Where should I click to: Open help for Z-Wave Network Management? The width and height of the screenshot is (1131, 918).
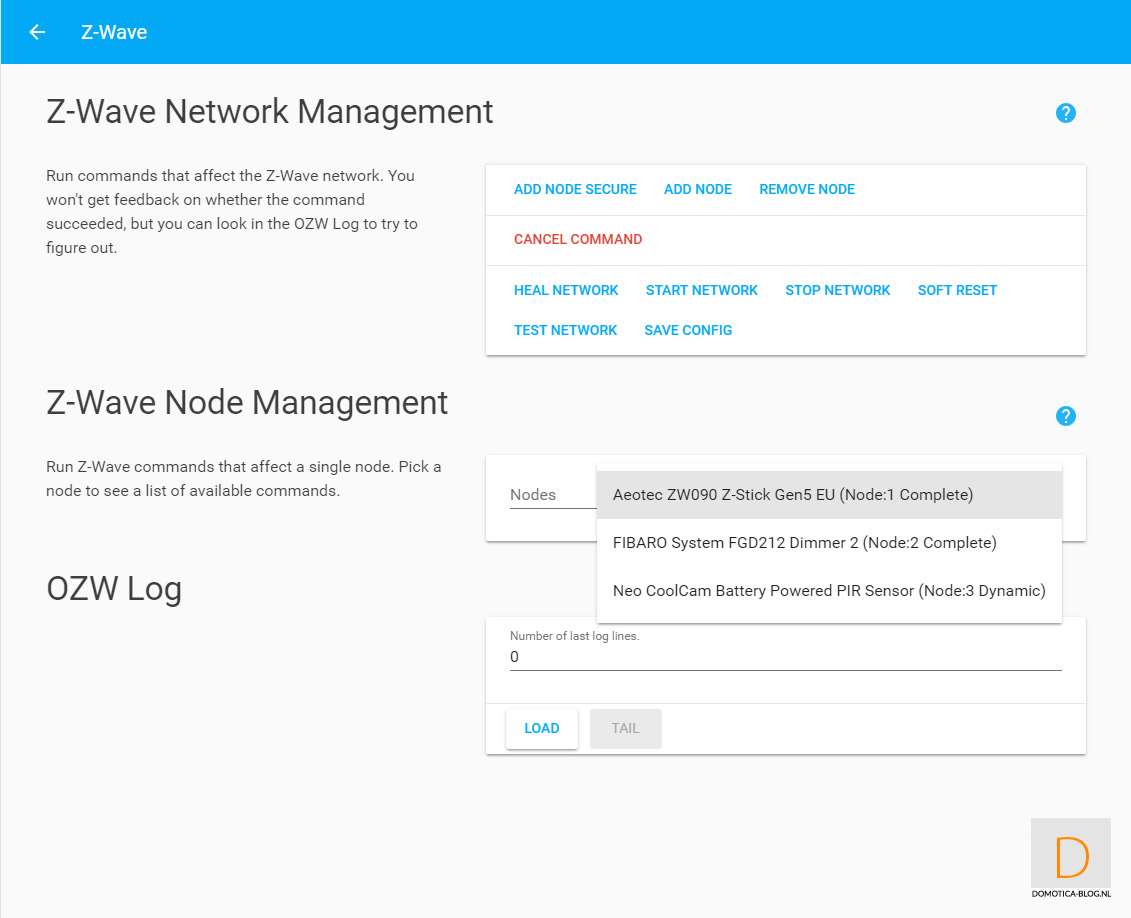tap(1065, 113)
